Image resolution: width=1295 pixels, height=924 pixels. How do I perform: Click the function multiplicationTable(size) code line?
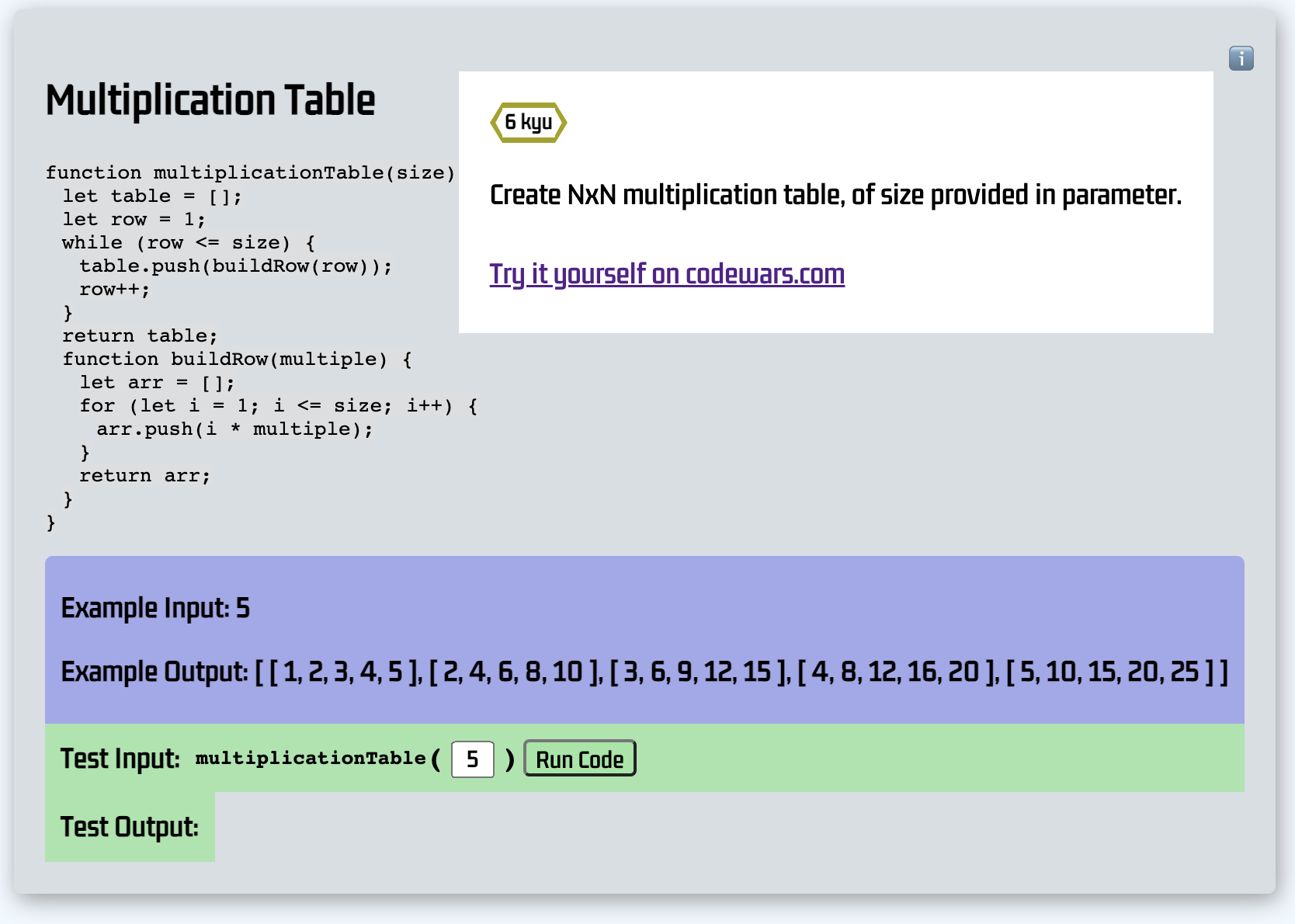click(x=250, y=172)
